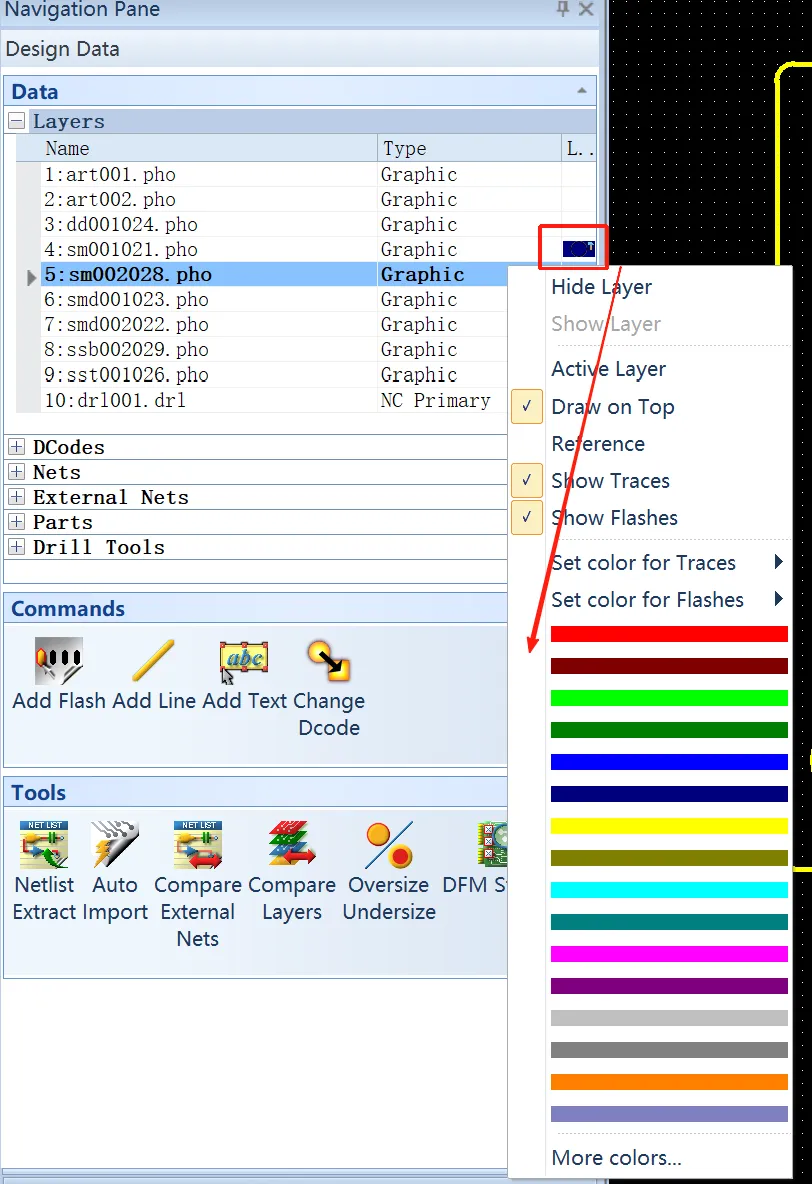Viewport: 812px width, 1184px height.
Task: Select the Add Line command icon
Action: [x=153, y=661]
